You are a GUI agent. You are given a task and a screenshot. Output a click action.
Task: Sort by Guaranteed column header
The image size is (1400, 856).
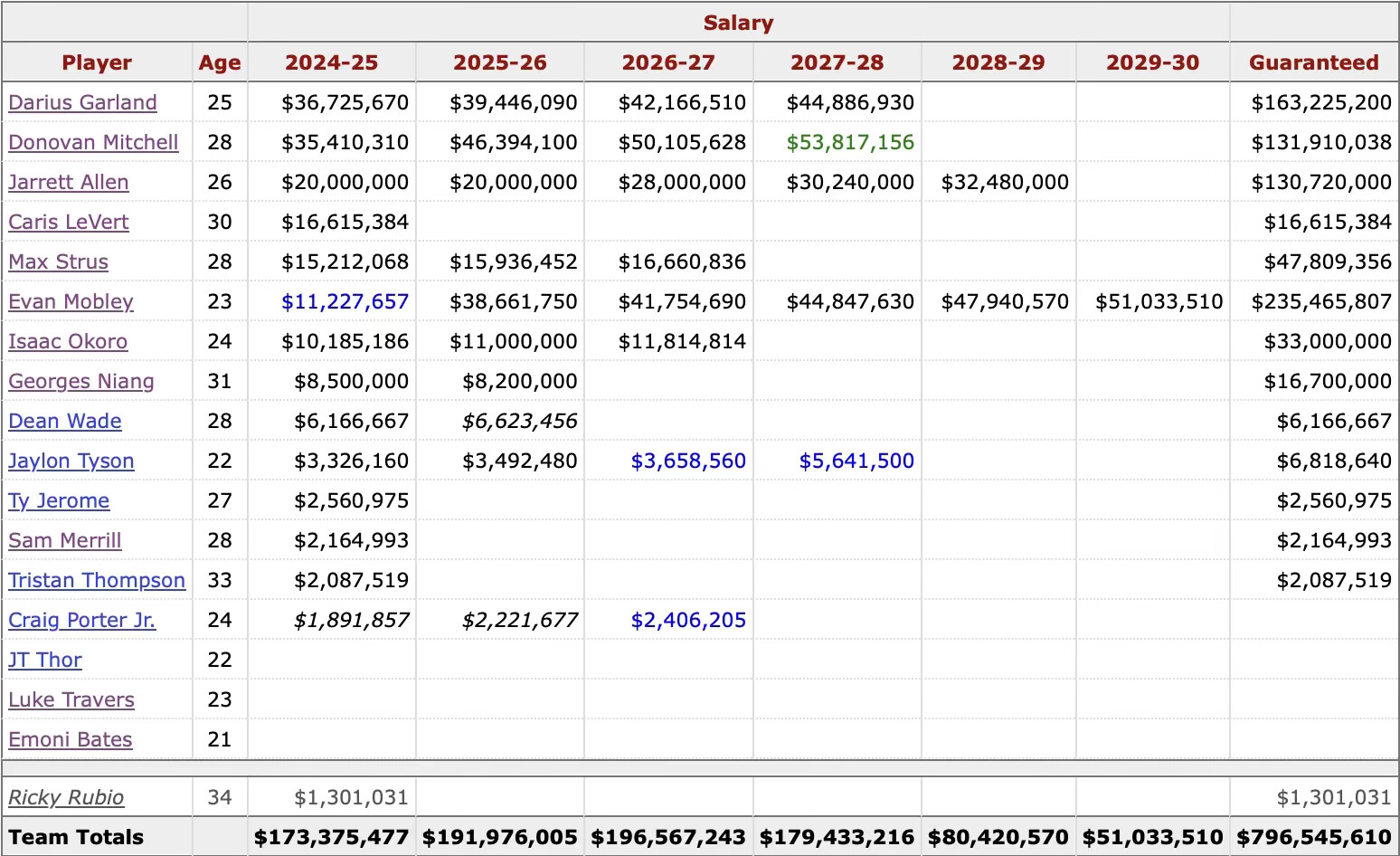tap(1314, 62)
